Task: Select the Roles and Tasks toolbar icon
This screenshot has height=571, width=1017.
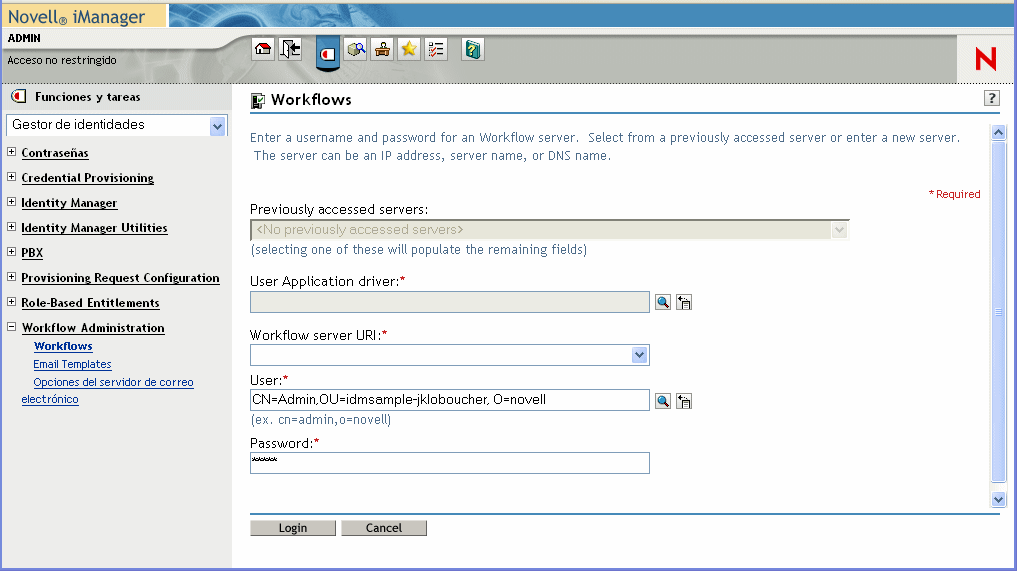Action: pyautogui.click(x=328, y=53)
